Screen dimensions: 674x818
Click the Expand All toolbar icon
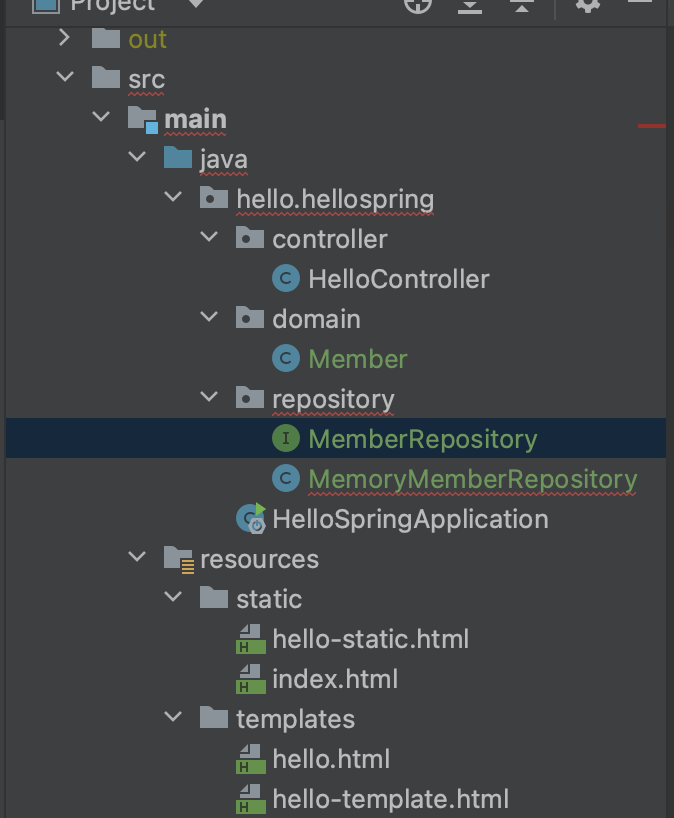pyautogui.click(x=470, y=6)
